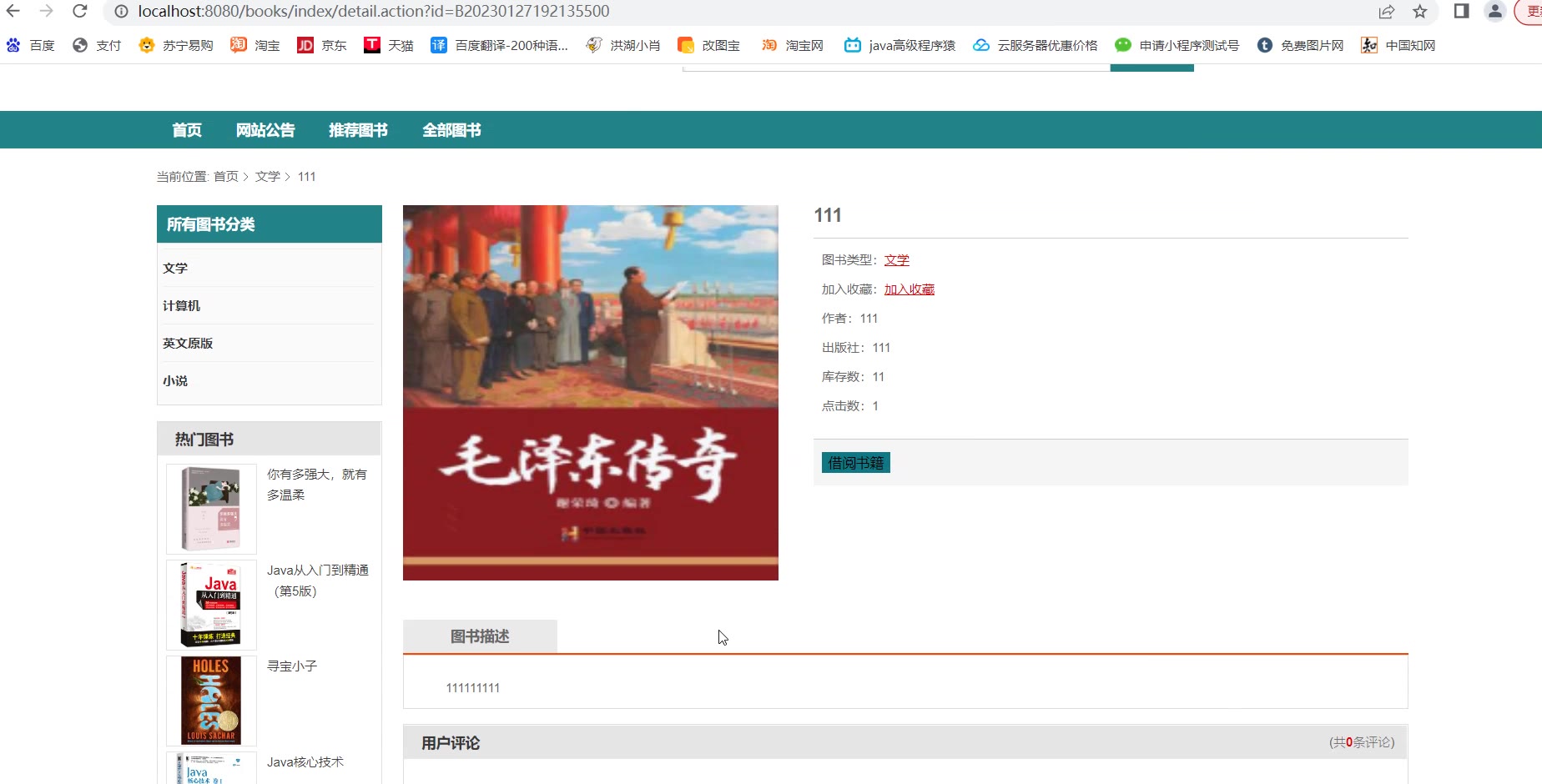The width and height of the screenshot is (1542, 784).
Task: Open 全部图书 in the navigation bar
Action: (451, 130)
